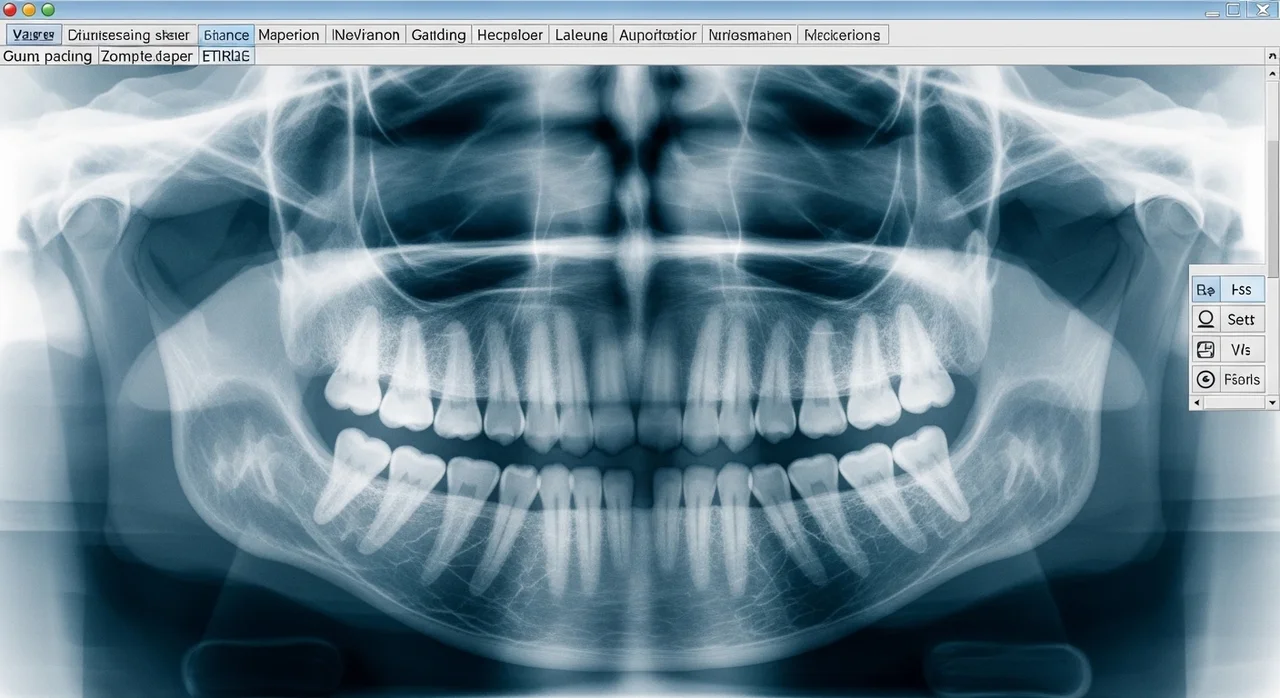Click the save disk icon beside Vls
The width and height of the screenshot is (1280, 698).
pyautogui.click(x=1206, y=350)
